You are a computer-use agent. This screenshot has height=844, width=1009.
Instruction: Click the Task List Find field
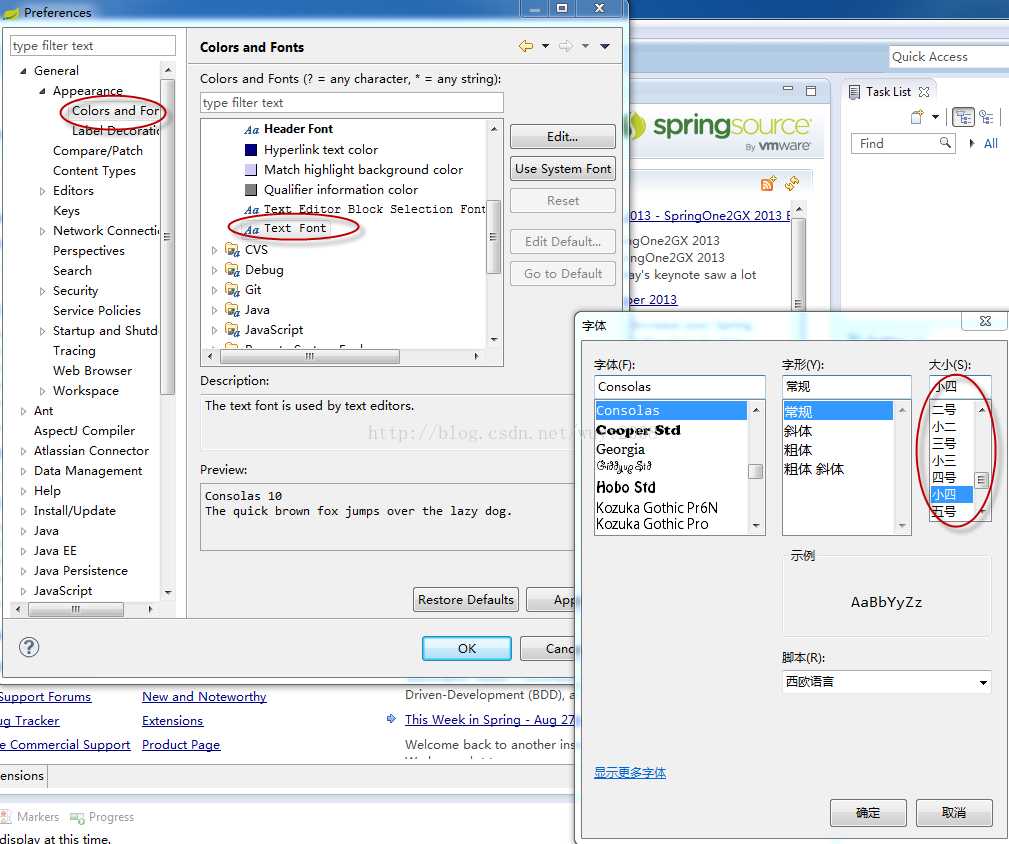click(901, 143)
